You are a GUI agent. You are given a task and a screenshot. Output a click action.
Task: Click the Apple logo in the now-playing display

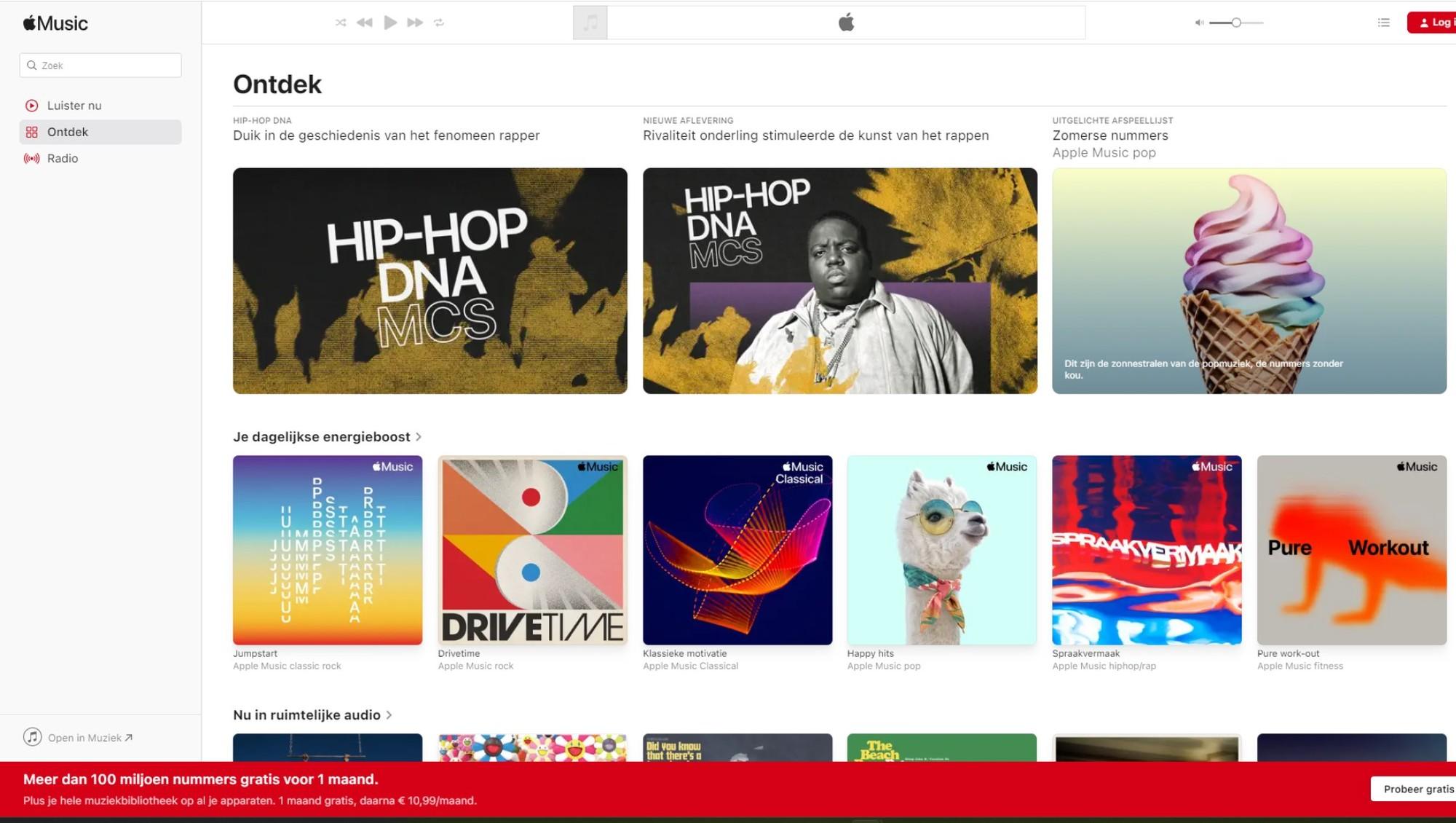coord(846,23)
